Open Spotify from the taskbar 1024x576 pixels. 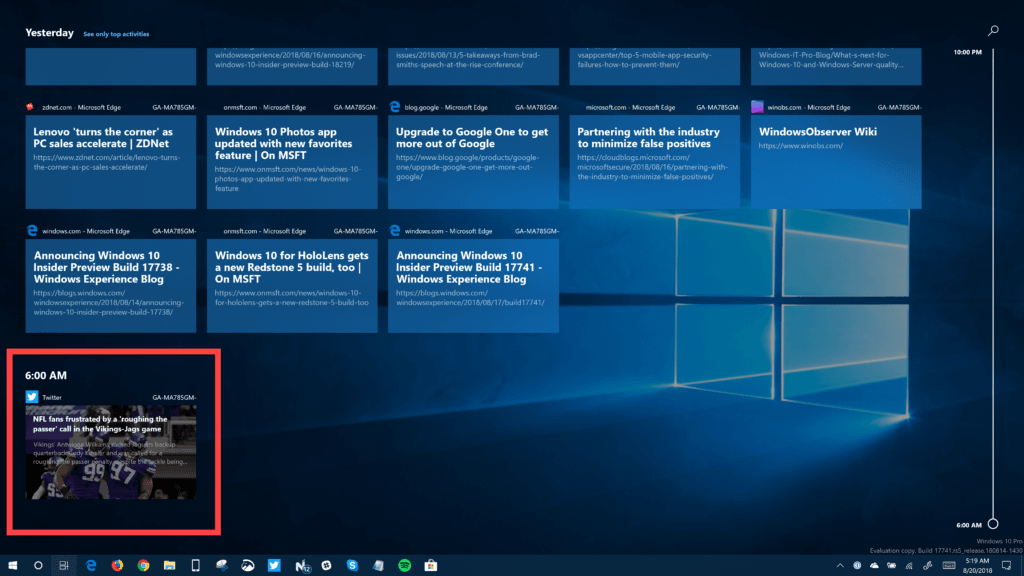(402, 565)
